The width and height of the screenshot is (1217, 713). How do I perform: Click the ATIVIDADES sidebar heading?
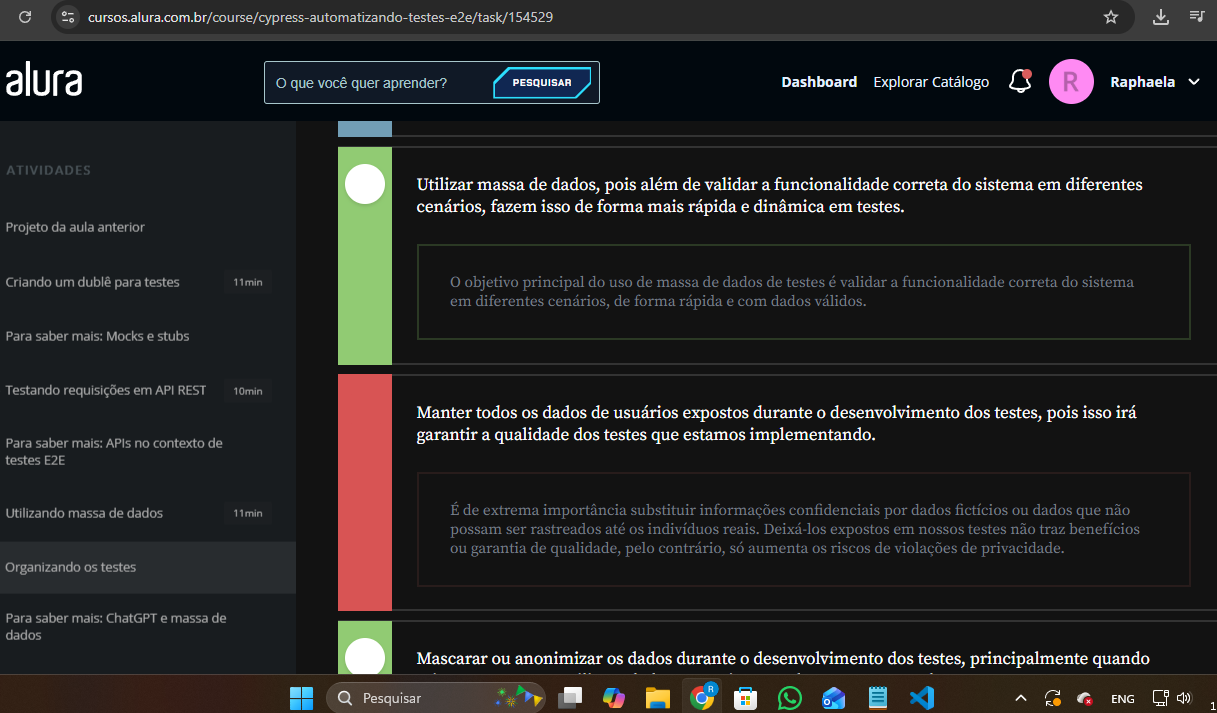(48, 170)
